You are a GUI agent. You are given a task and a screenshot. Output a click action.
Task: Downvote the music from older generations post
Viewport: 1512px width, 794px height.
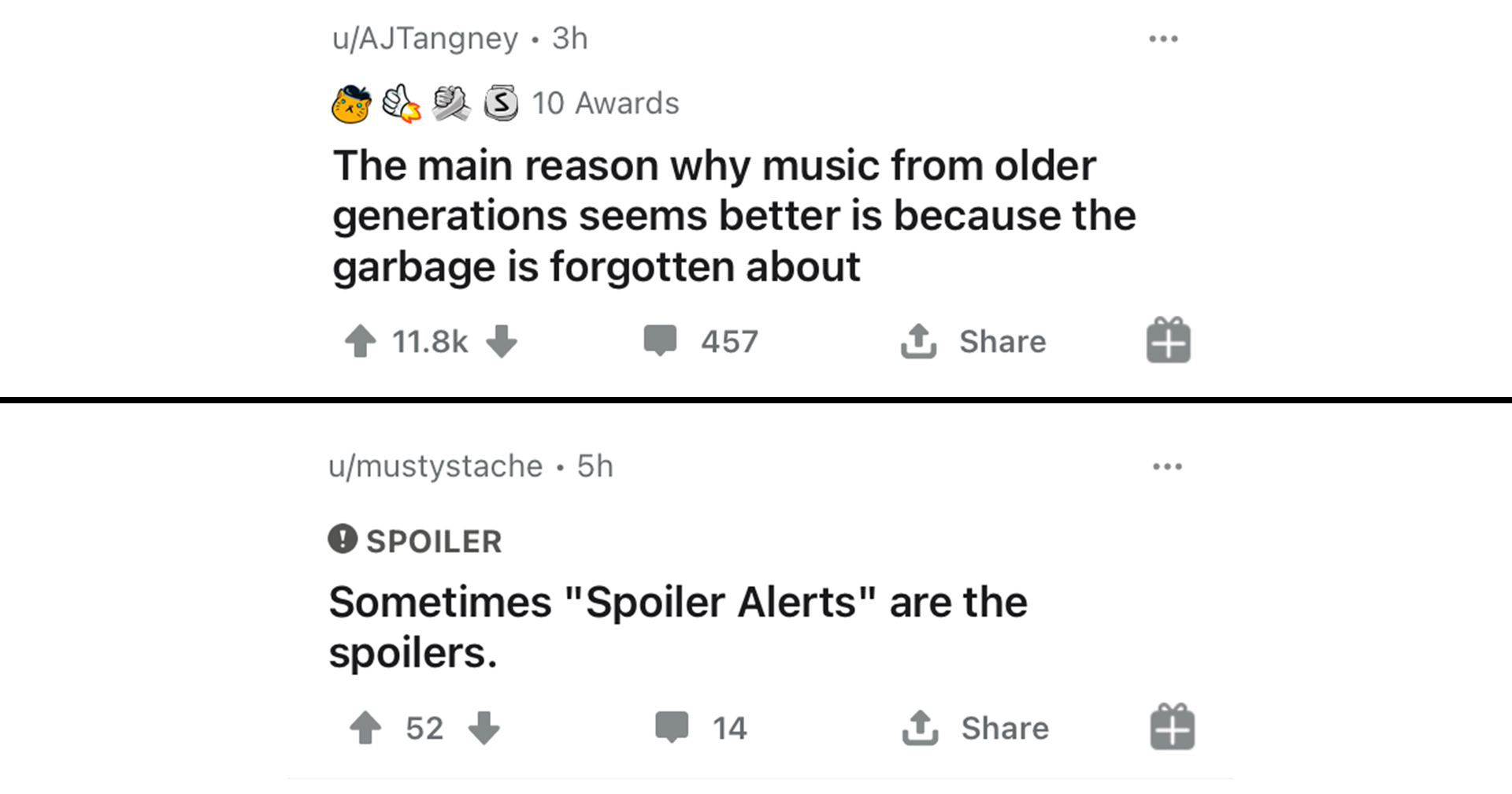click(502, 342)
